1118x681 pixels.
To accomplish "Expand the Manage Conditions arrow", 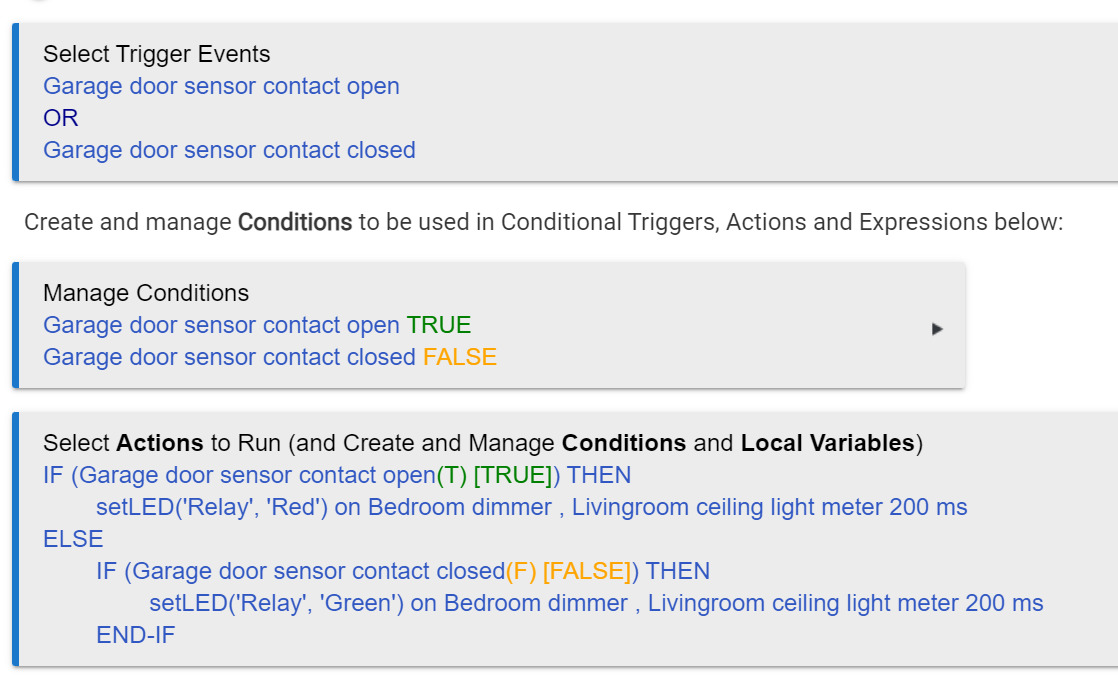I will (937, 329).
